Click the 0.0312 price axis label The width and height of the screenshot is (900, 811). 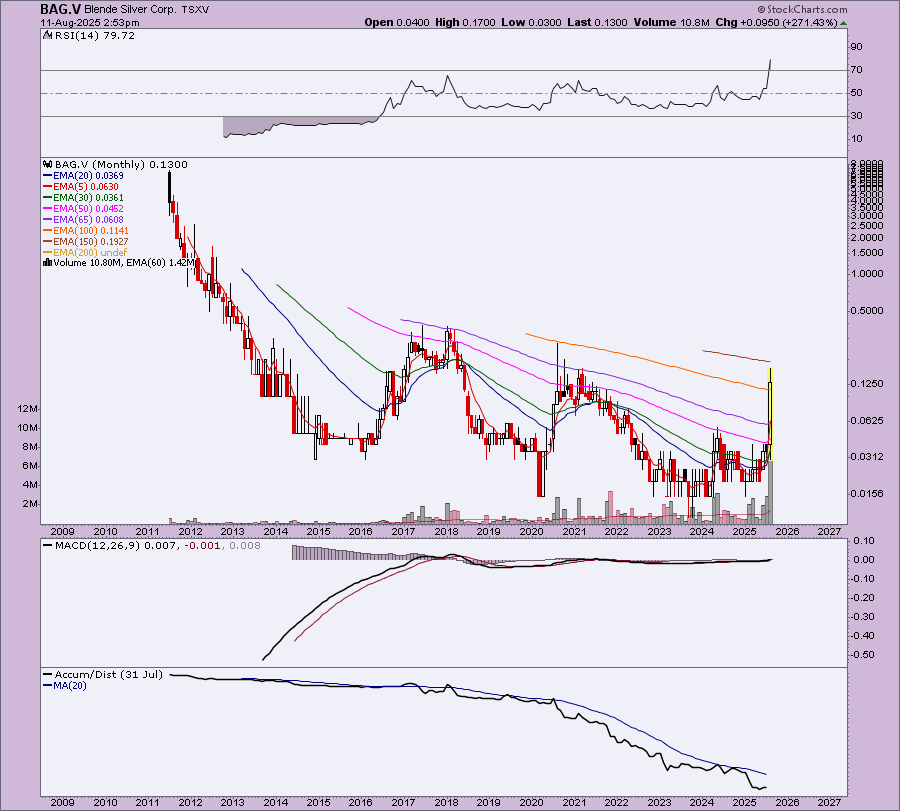(x=867, y=457)
